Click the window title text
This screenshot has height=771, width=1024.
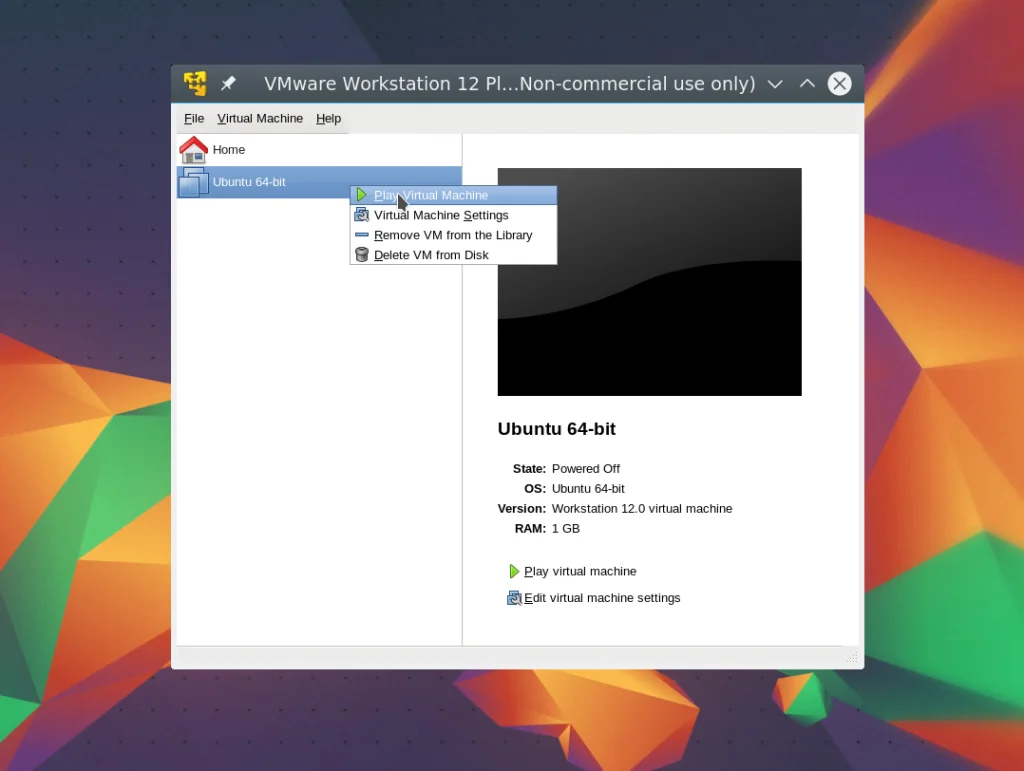(509, 84)
